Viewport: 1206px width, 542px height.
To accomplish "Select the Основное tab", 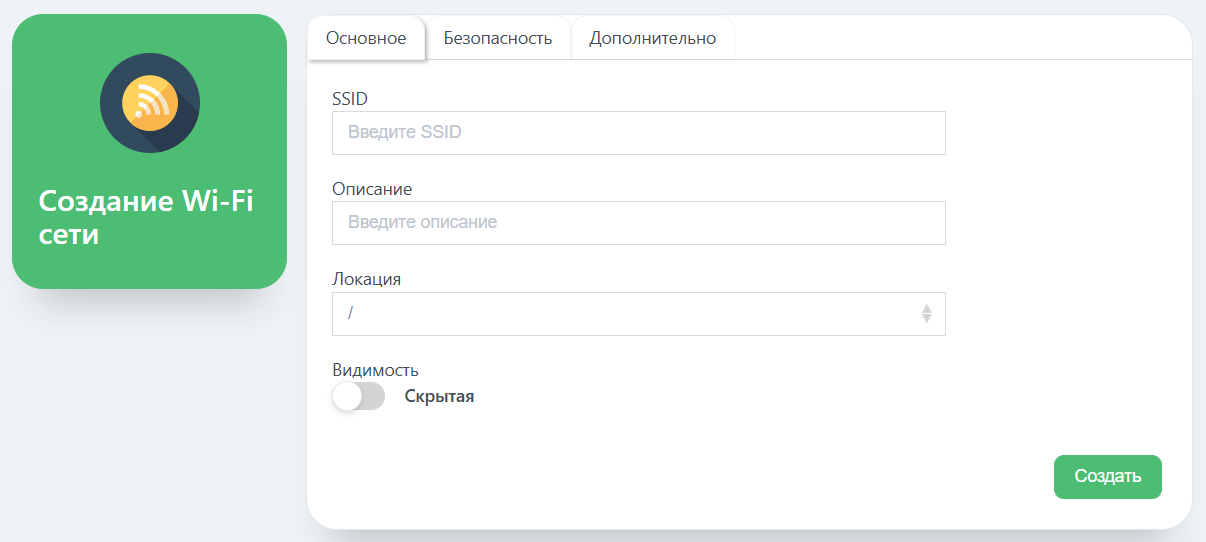I will 366,38.
